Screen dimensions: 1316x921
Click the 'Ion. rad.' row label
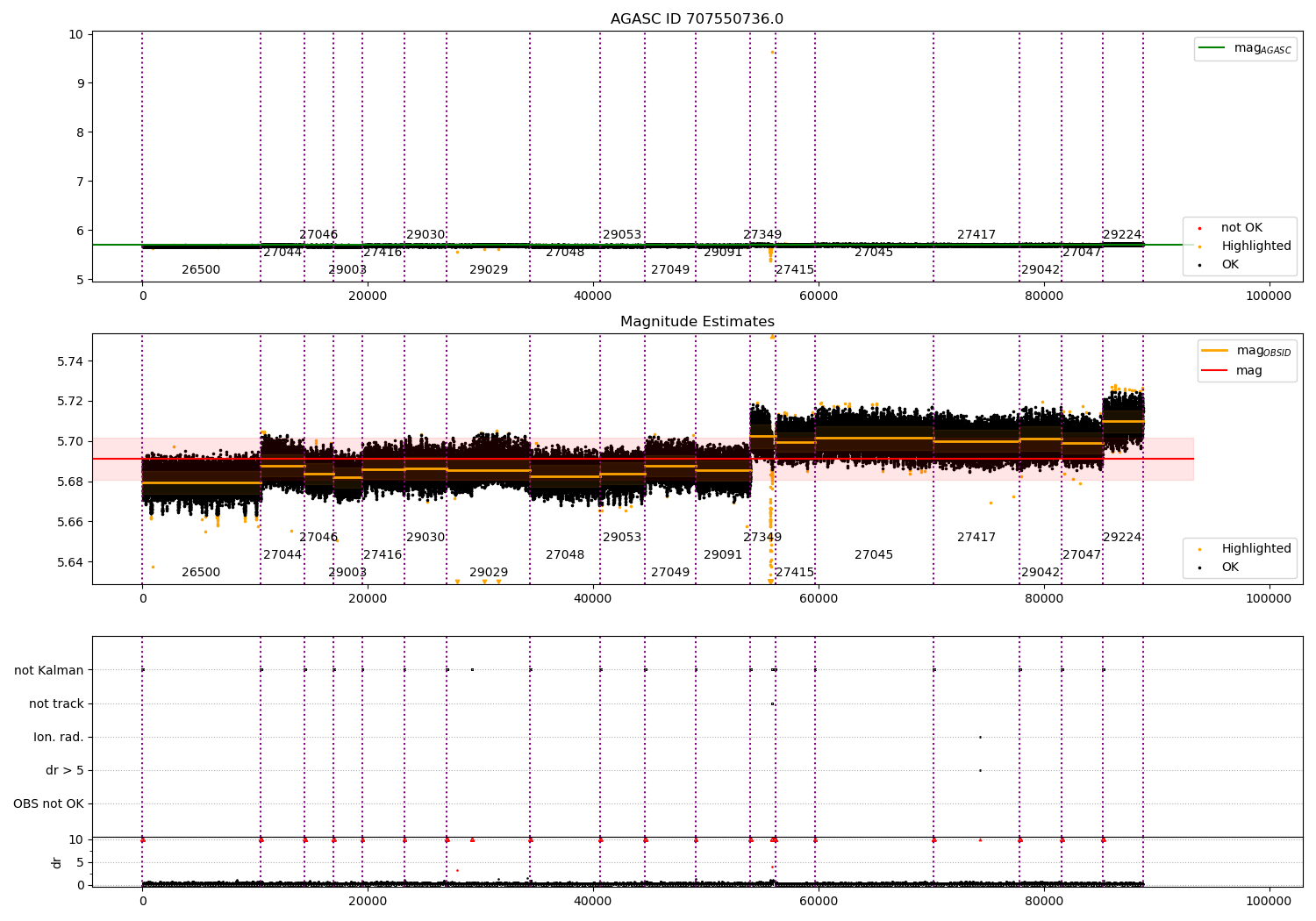tap(59, 737)
